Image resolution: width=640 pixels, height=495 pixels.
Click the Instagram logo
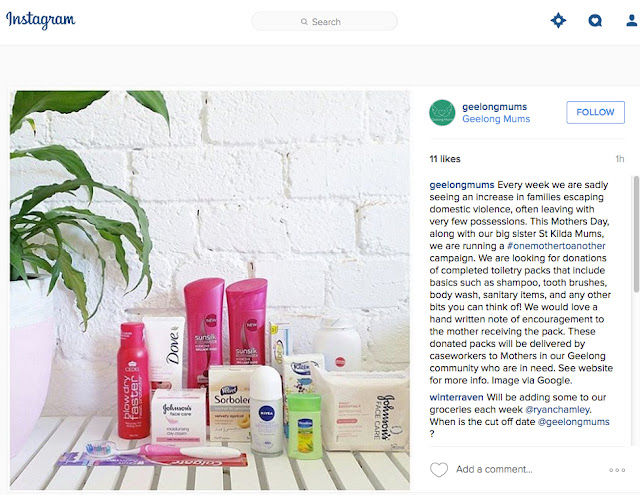coord(40,20)
